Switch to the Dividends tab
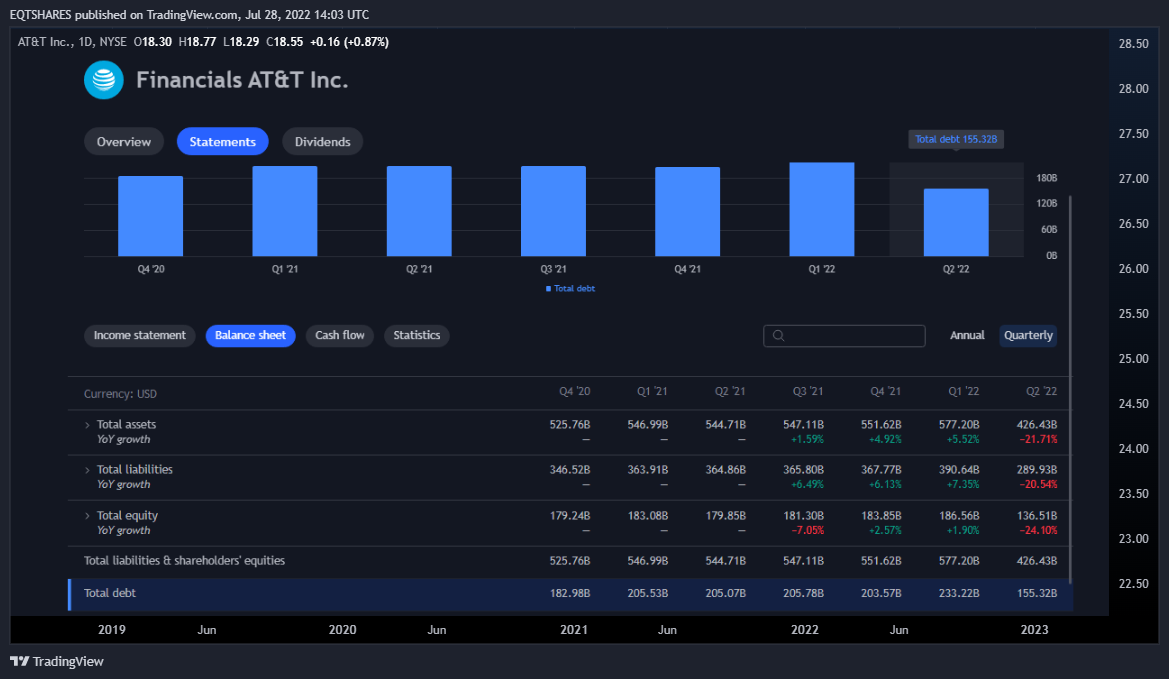1169x679 pixels. [322, 142]
